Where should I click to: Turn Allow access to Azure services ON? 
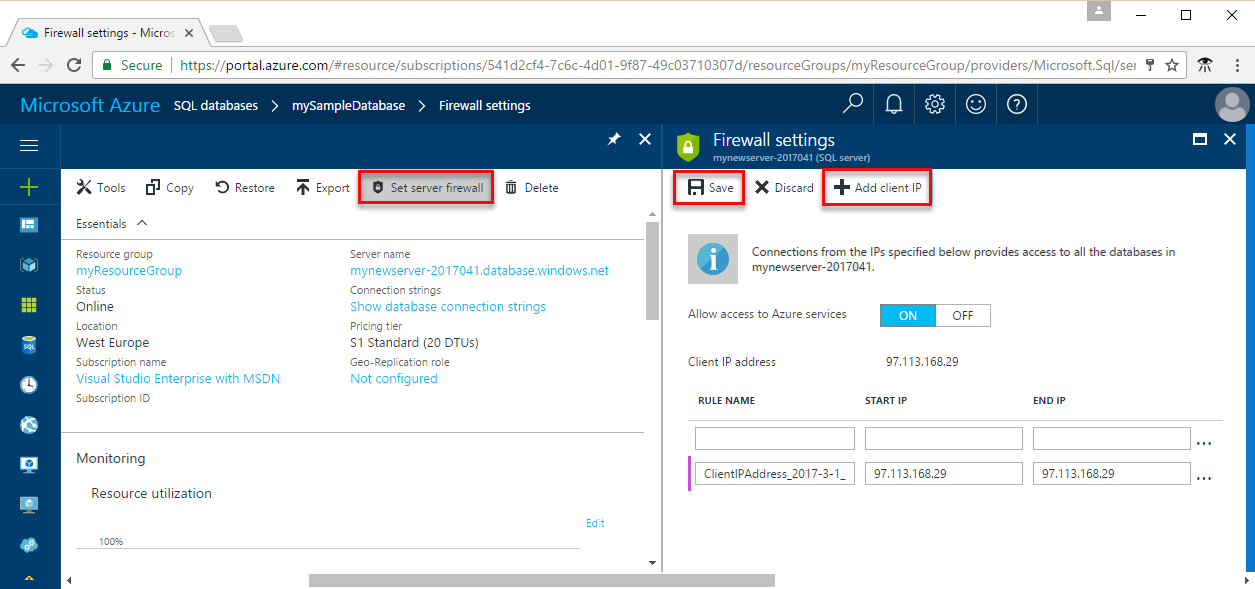pyautogui.click(x=908, y=315)
